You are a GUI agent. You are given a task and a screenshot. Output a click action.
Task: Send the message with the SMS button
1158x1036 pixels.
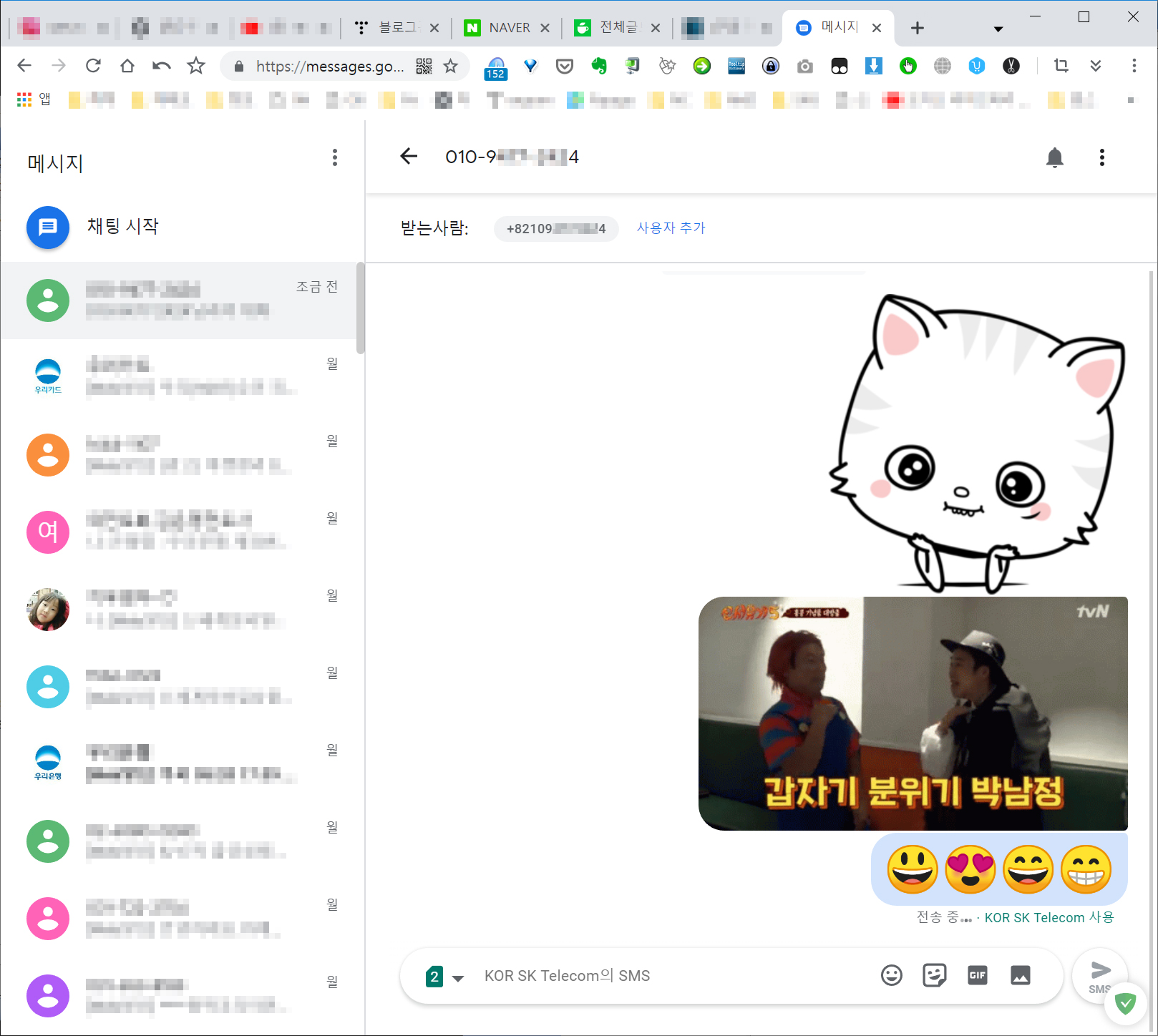pos(1100,976)
